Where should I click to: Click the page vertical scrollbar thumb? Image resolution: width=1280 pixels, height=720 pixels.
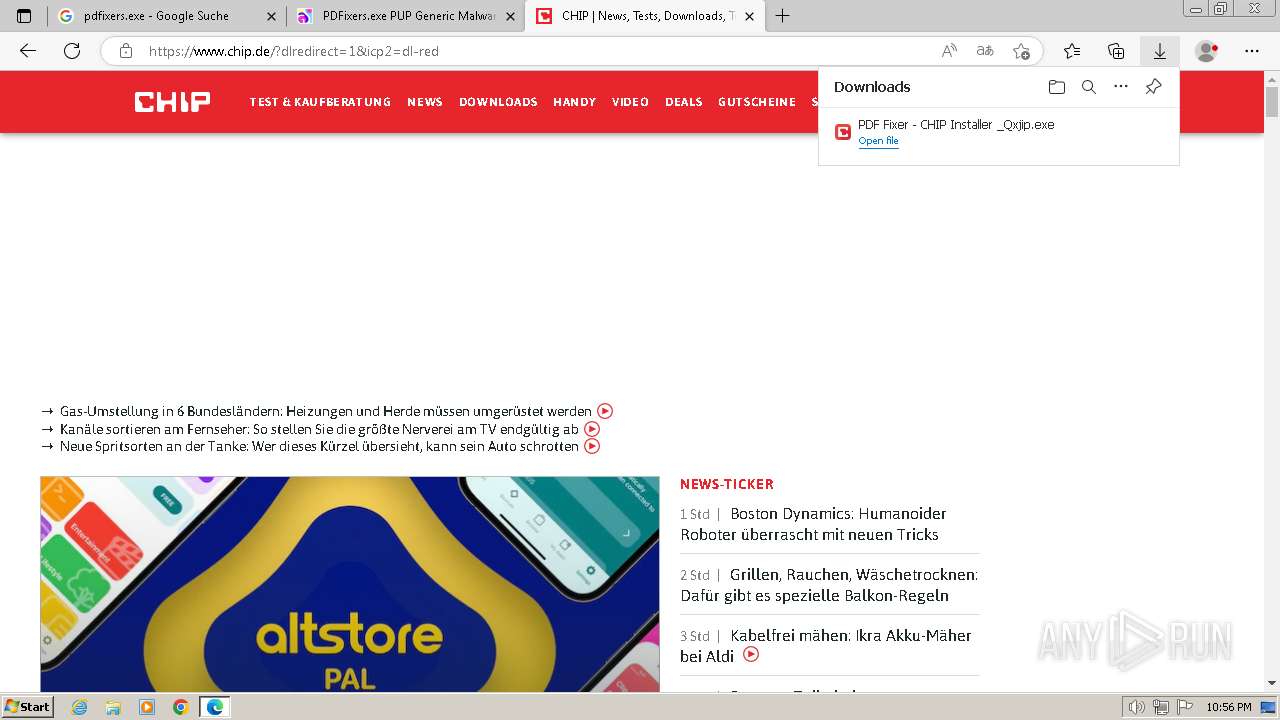click(x=1272, y=102)
